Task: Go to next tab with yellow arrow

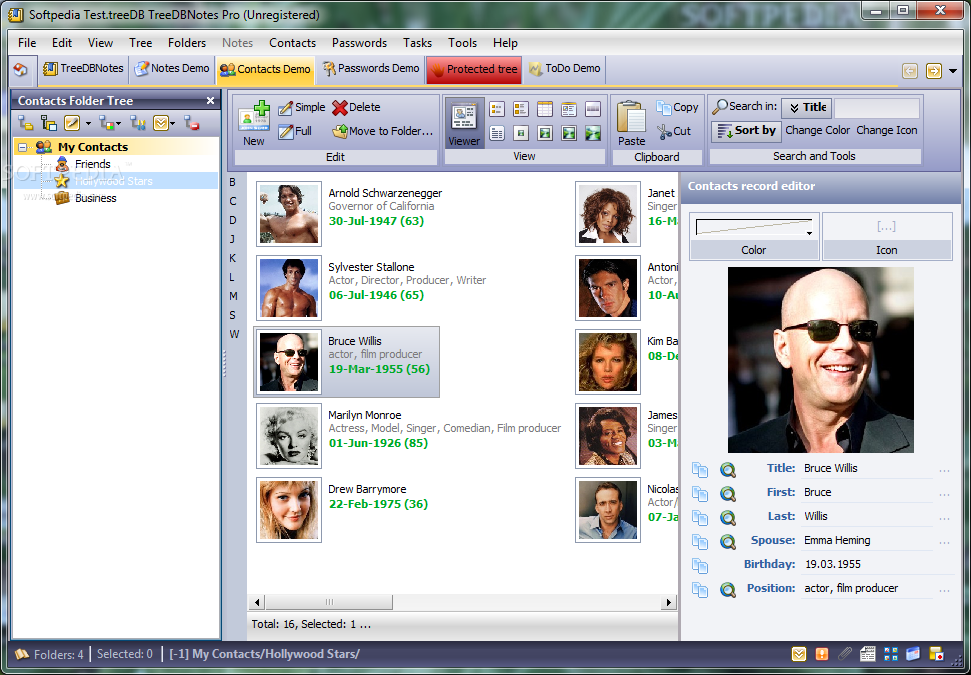Action: pos(933,71)
